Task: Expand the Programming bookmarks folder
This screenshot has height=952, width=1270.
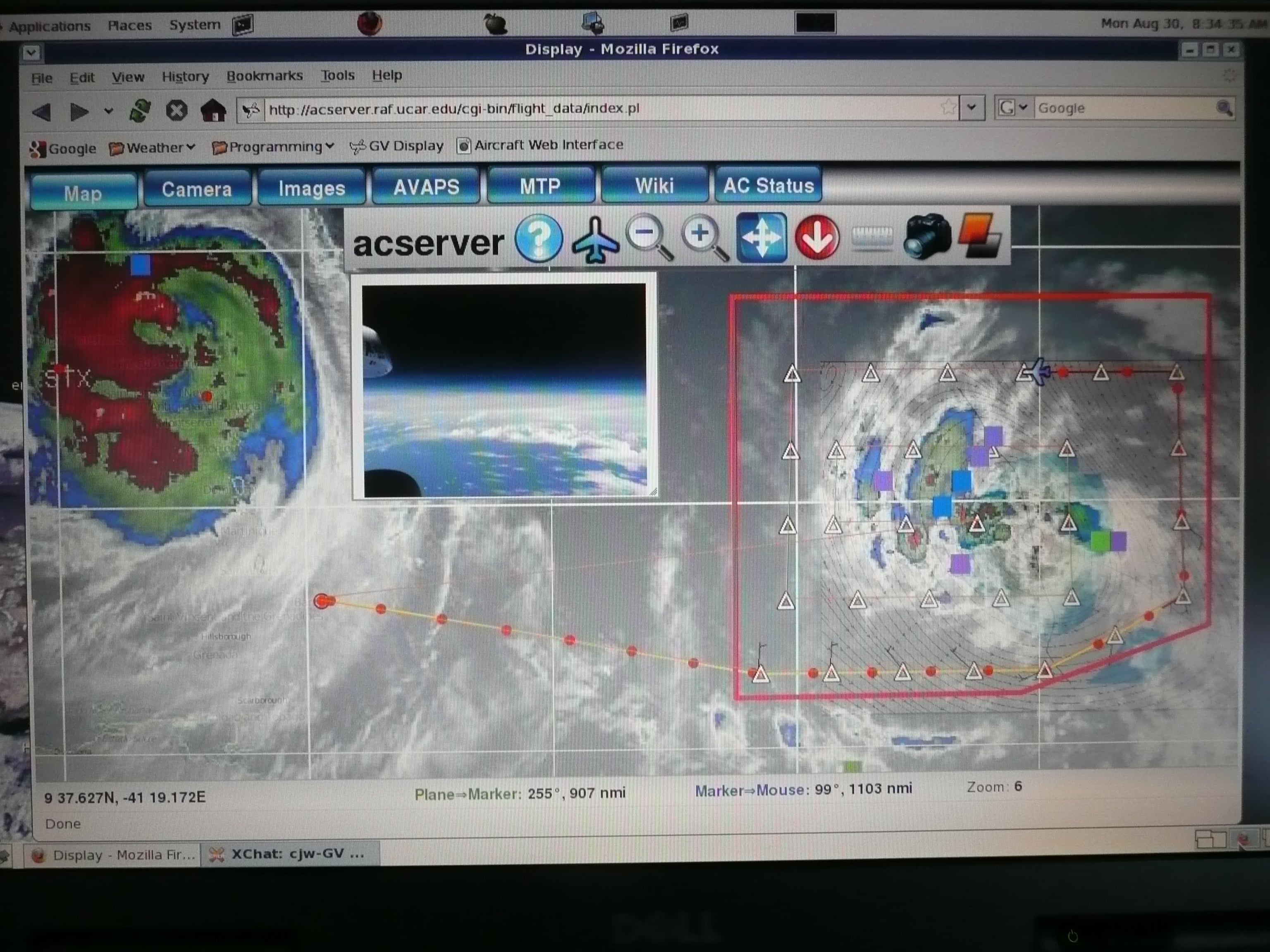Action: [273, 147]
